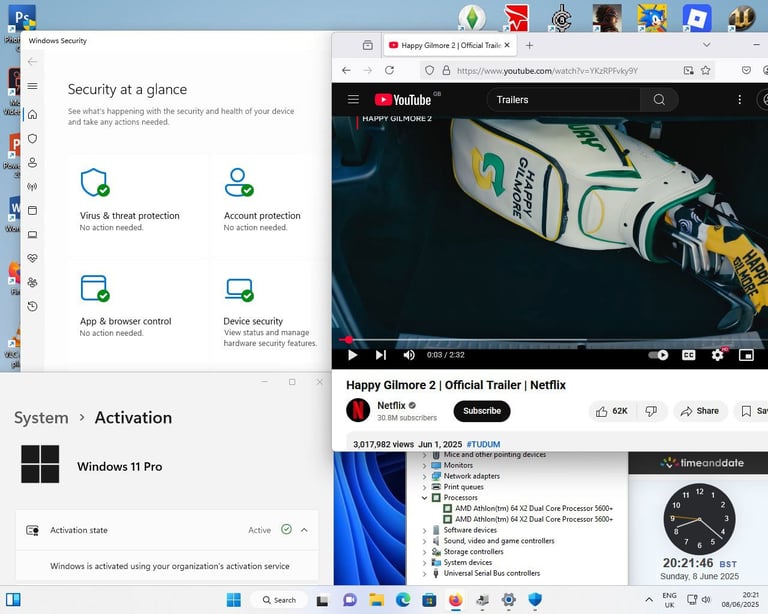The image size is (768, 614).
Task: Click YouTube search magnifier button
Action: tap(659, 99)
